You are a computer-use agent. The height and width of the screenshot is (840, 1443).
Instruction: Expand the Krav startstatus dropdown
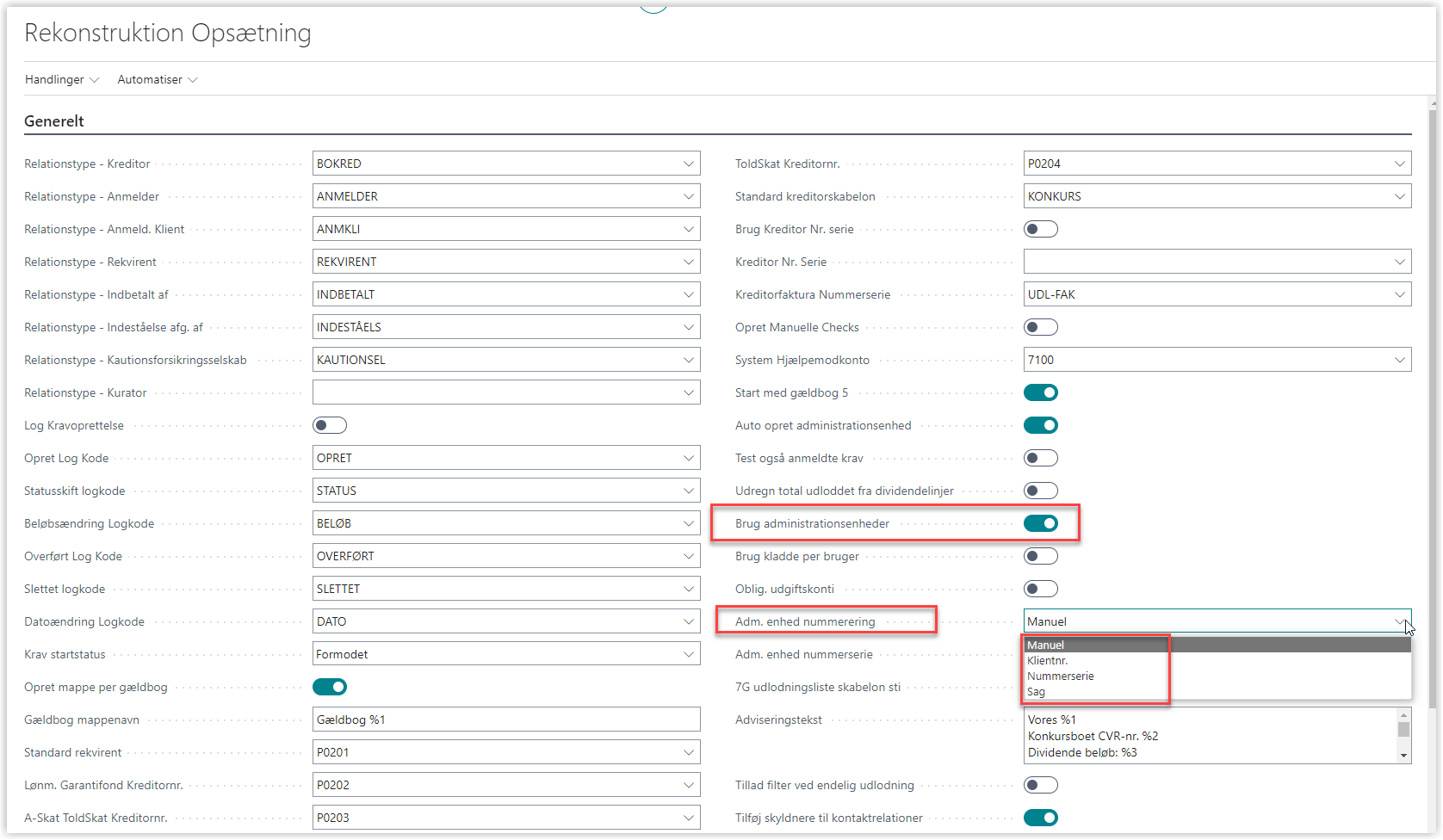pyautogui.click(x=688, y=654)
